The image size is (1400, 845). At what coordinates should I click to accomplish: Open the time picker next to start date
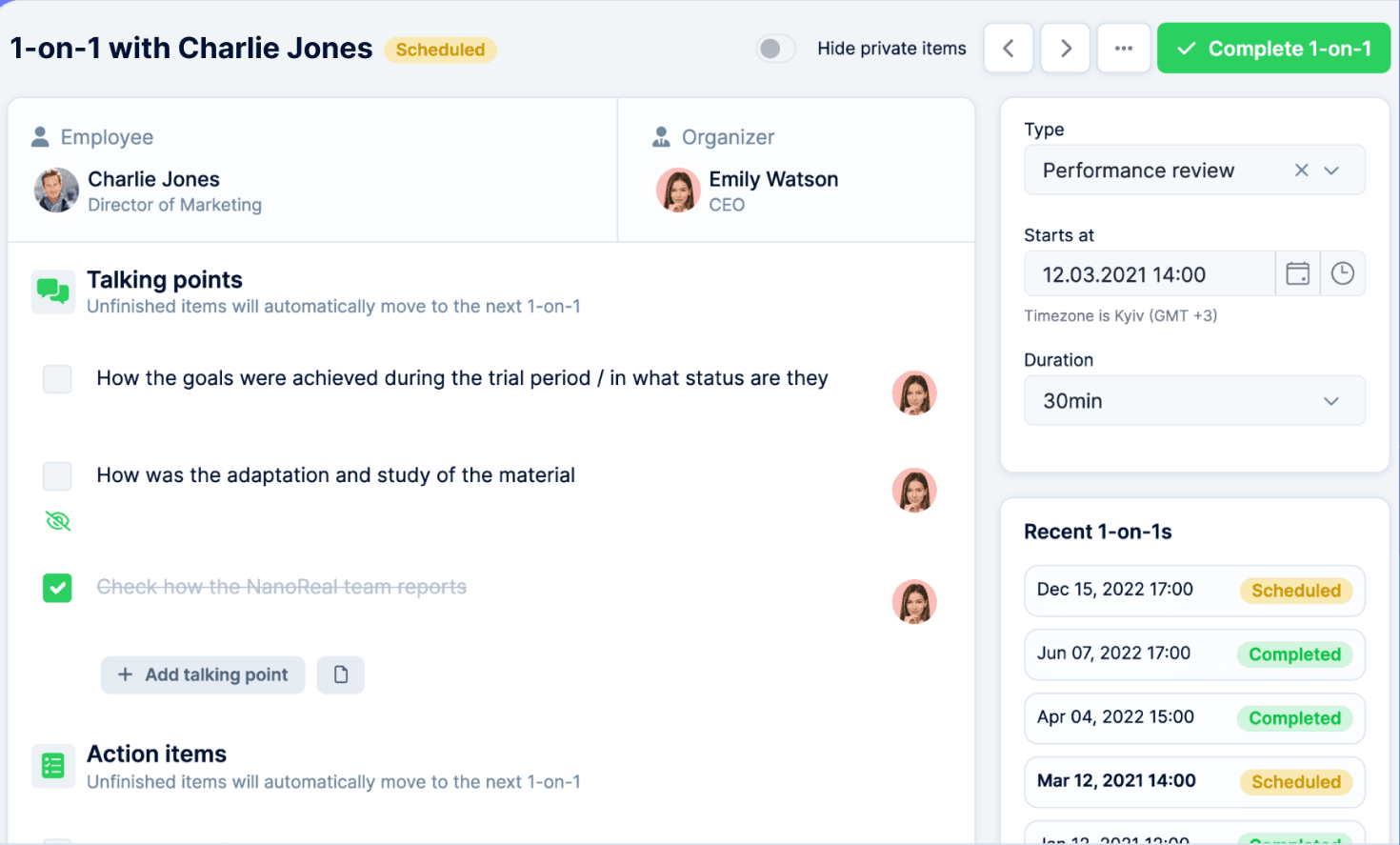(x=1343, y=273)
